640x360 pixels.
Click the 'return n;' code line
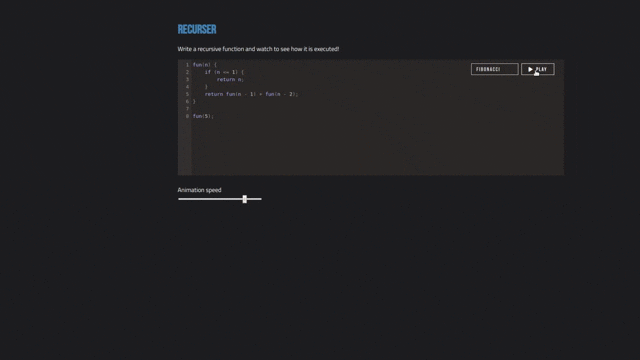230,80
